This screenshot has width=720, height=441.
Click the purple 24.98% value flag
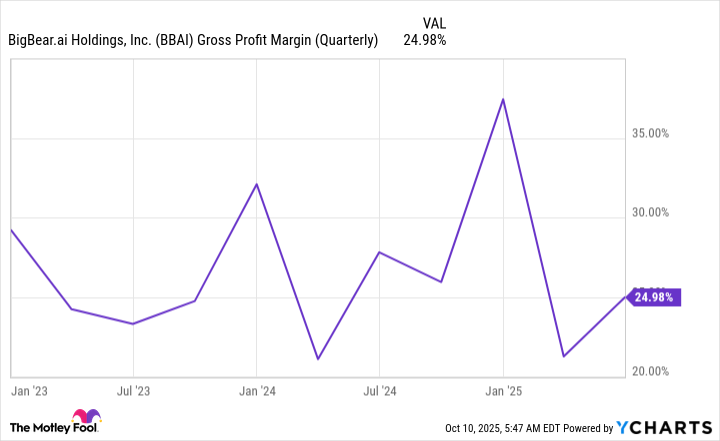tap(655, 296)
